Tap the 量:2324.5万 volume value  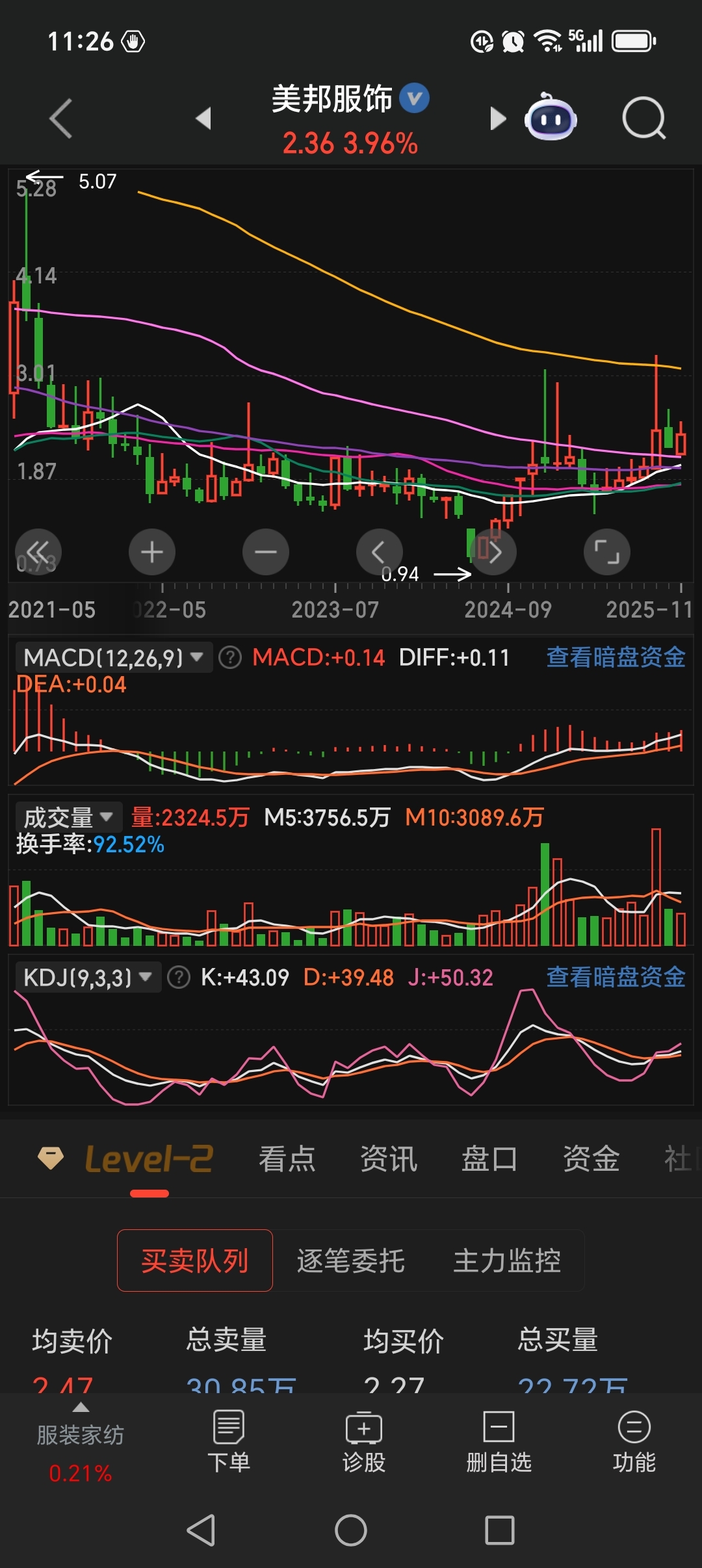(190, 817)
